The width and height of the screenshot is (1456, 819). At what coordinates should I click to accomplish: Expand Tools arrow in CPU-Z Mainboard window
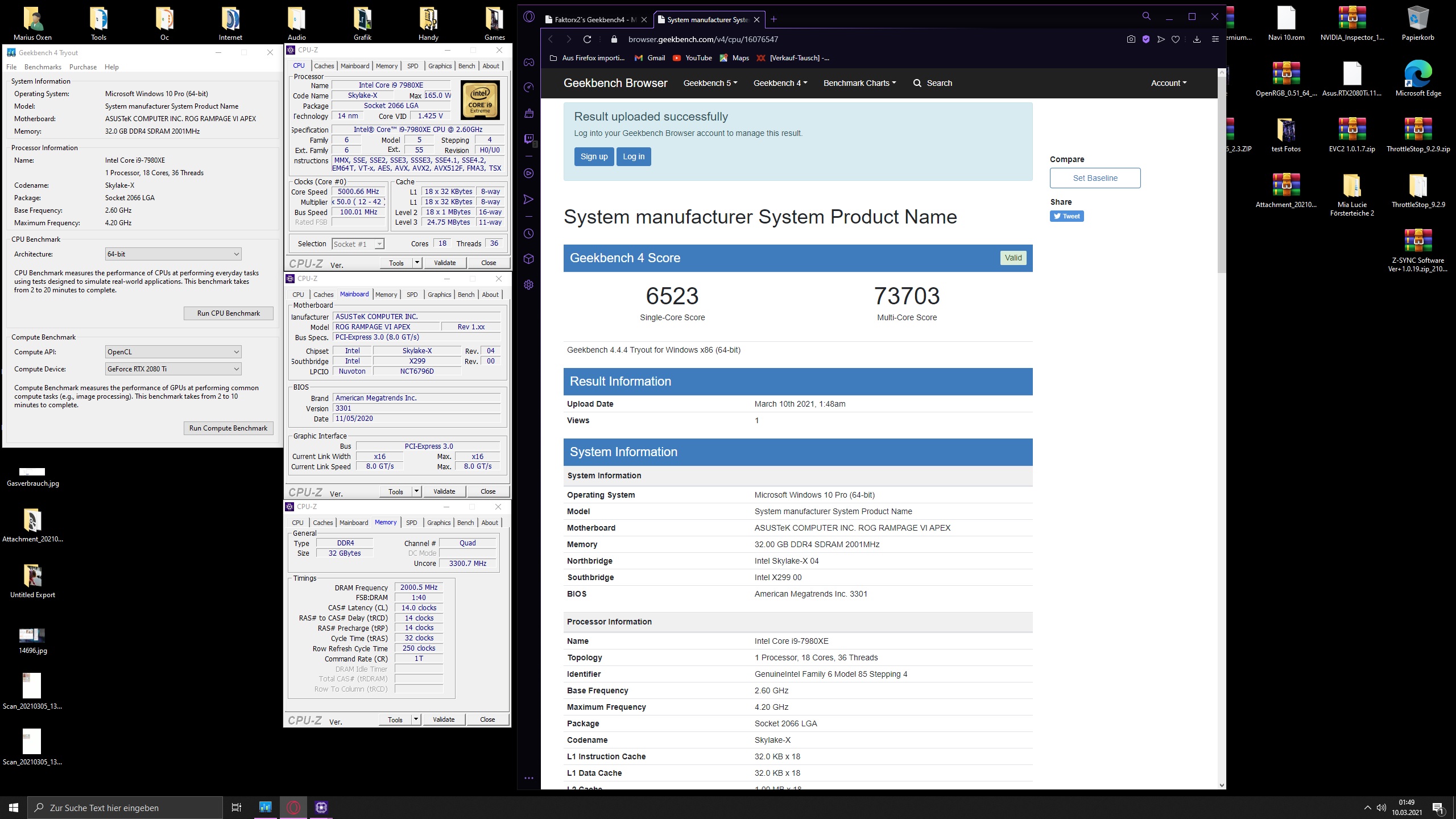[x=416, y=491]
